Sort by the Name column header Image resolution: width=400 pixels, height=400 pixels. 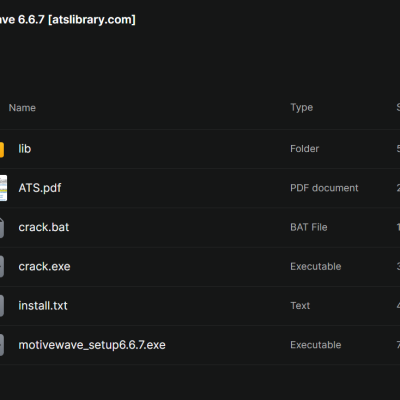coord(22,108)
